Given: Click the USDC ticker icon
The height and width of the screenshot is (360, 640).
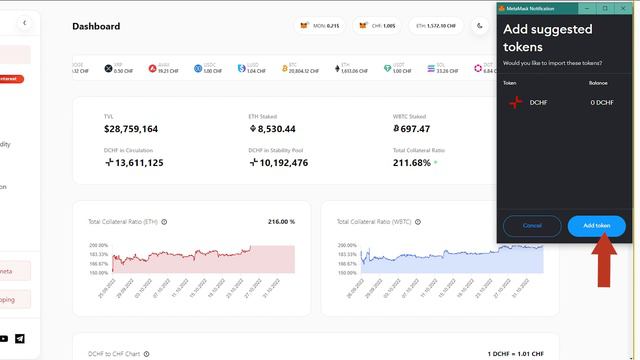Looking at the screenshot, I should click(198, 68).
